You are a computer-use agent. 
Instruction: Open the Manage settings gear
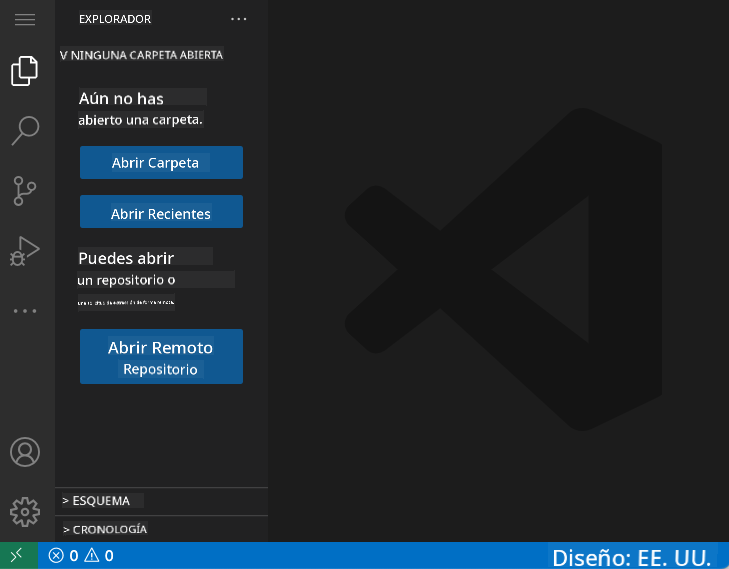25,512
